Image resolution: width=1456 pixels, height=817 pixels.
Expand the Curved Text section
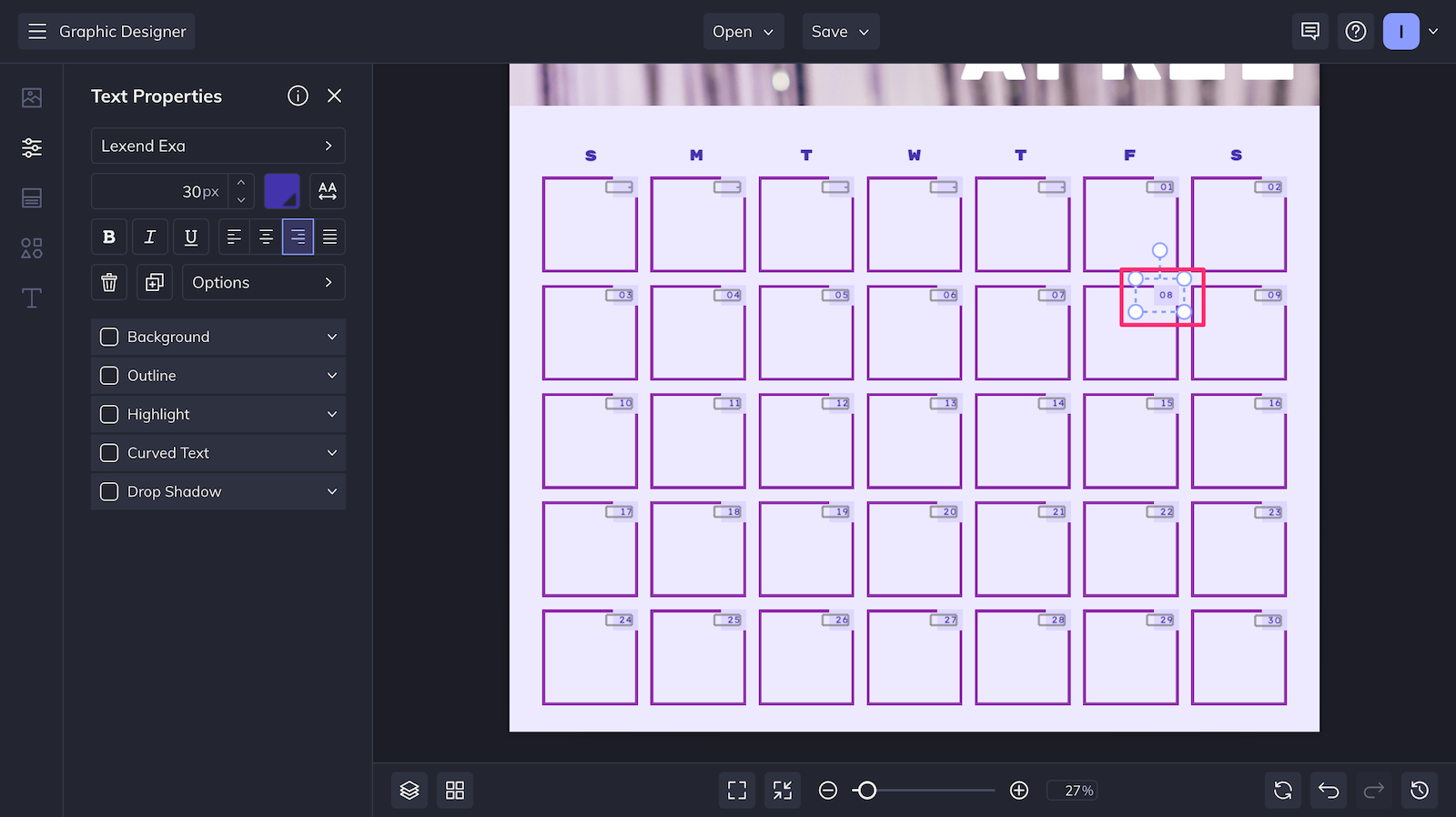(332, 453)
